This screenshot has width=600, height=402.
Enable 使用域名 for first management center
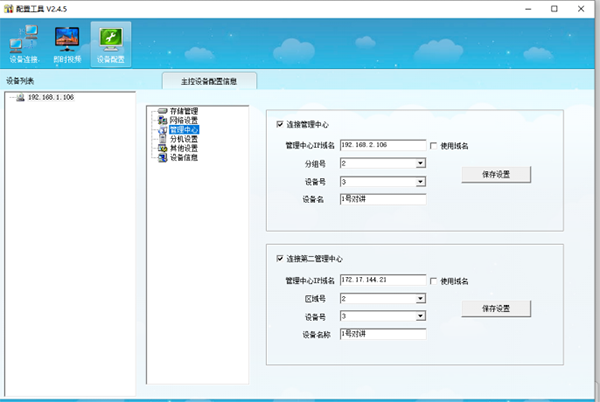pos(433,146)
